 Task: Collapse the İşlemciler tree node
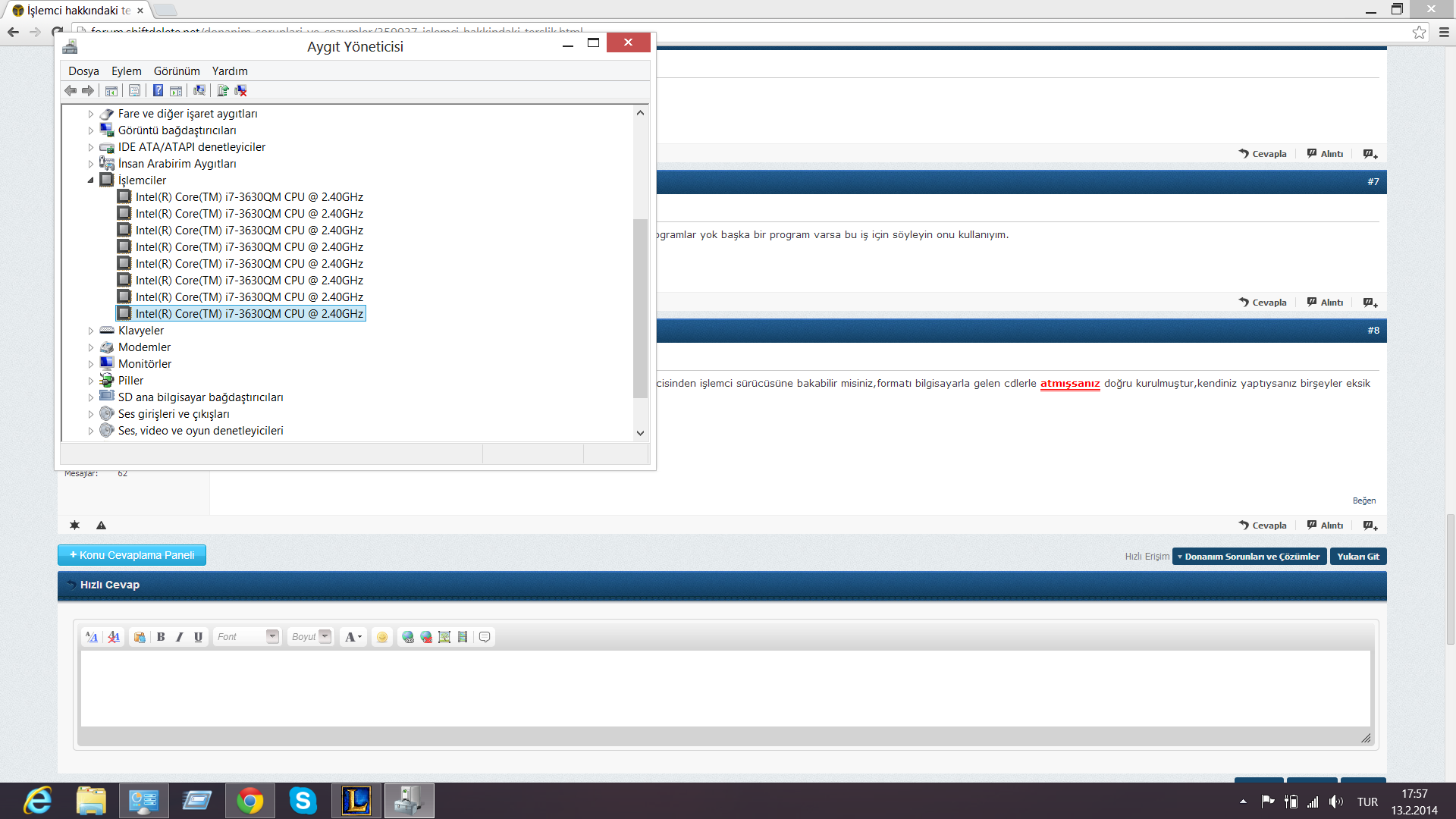coord(91,180)
